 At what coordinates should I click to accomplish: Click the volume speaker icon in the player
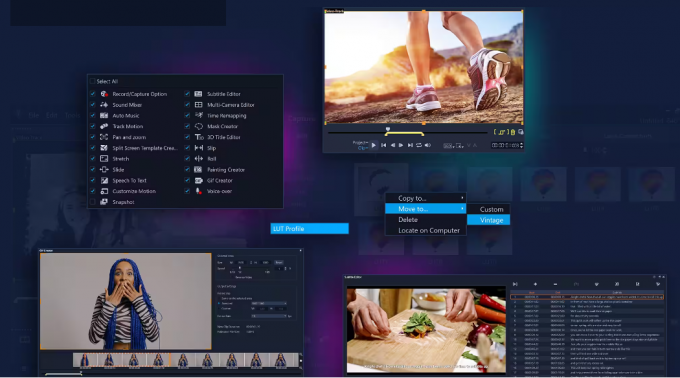coord(428,145)
